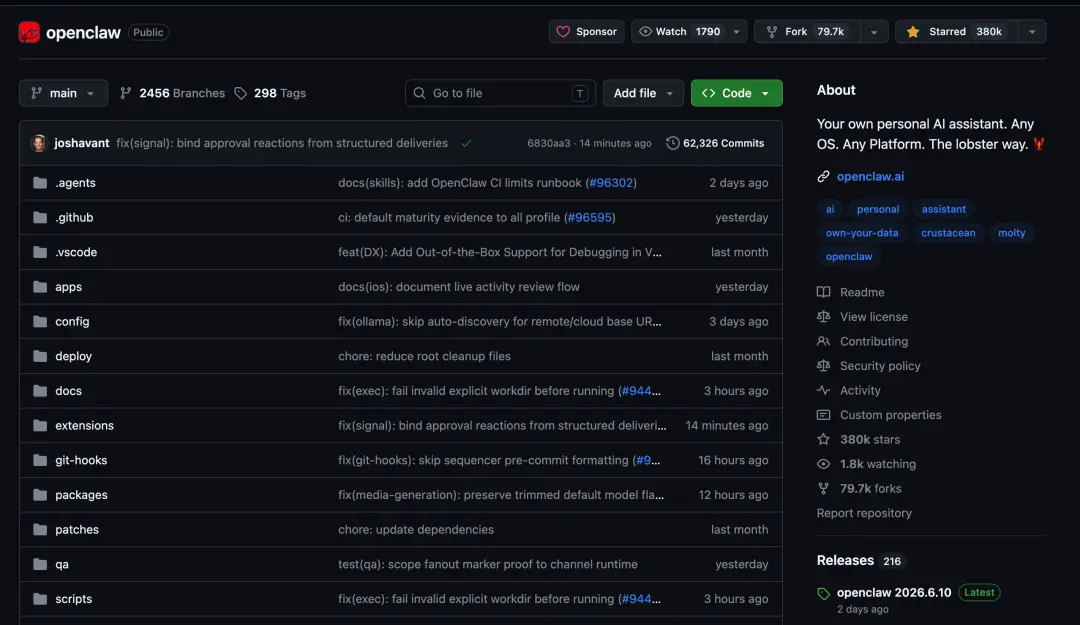Select the 'own-your-data' topic tag
This screenshot has height=625, width=1080.
pyautogui.click(x=862, y=233)
